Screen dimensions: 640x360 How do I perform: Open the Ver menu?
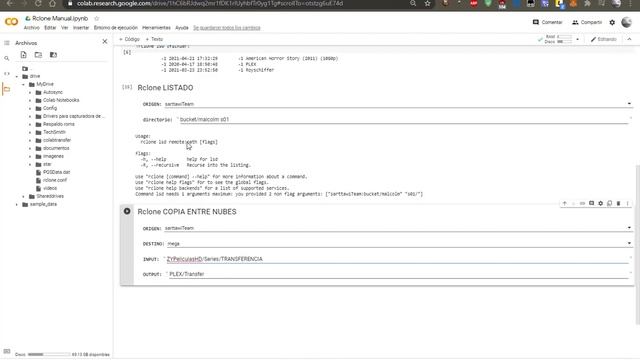(64, 28)
